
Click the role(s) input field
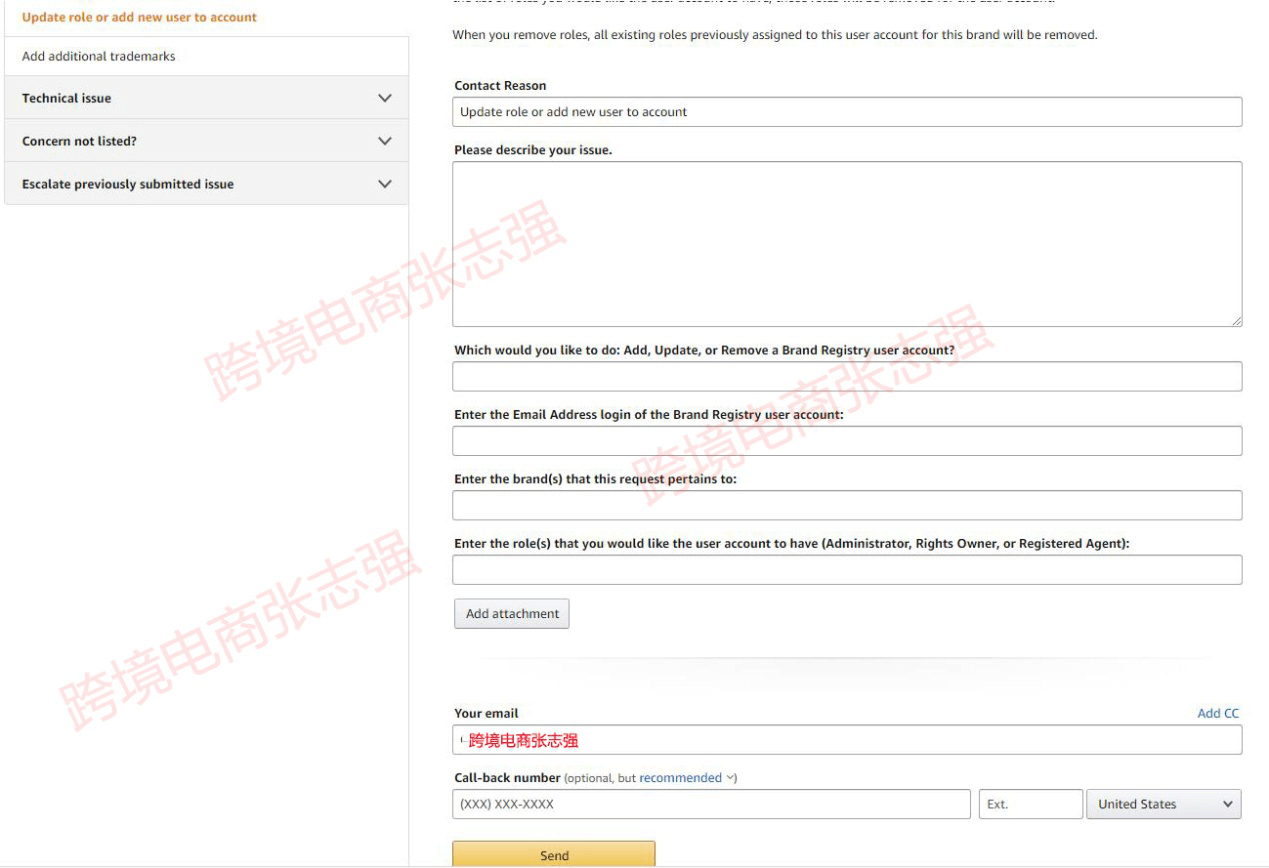pyautogui.click(x=846, y=570)
